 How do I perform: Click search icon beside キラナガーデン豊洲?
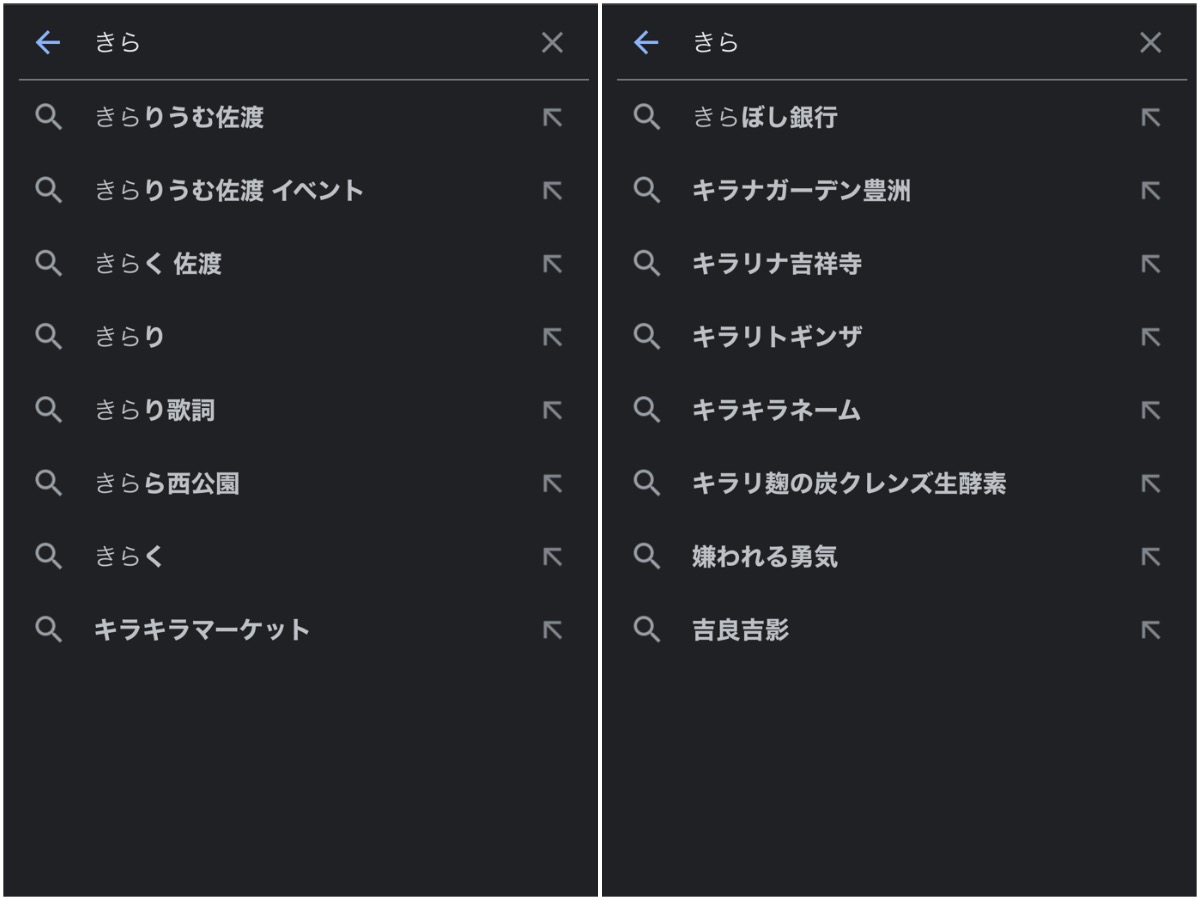pyautogui.click(x=647, y=190)
